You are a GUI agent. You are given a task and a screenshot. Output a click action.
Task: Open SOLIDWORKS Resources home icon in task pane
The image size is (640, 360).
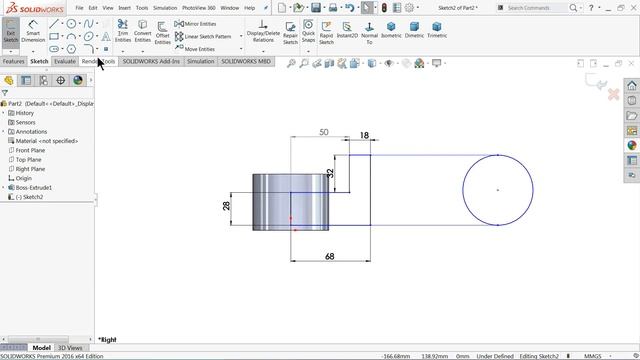tap(632, 86)
